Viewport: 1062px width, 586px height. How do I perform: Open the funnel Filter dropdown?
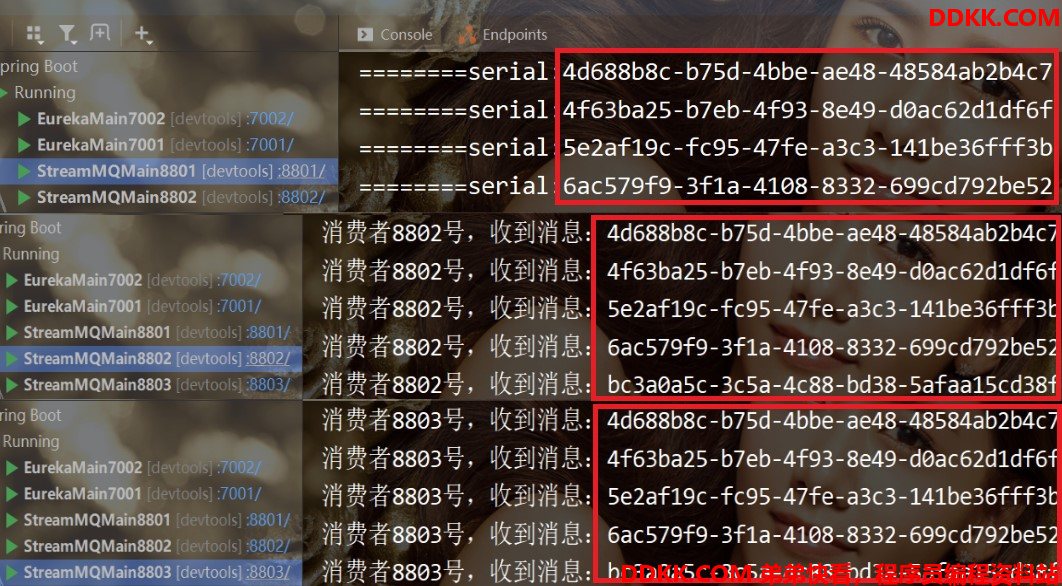point(67,34)
